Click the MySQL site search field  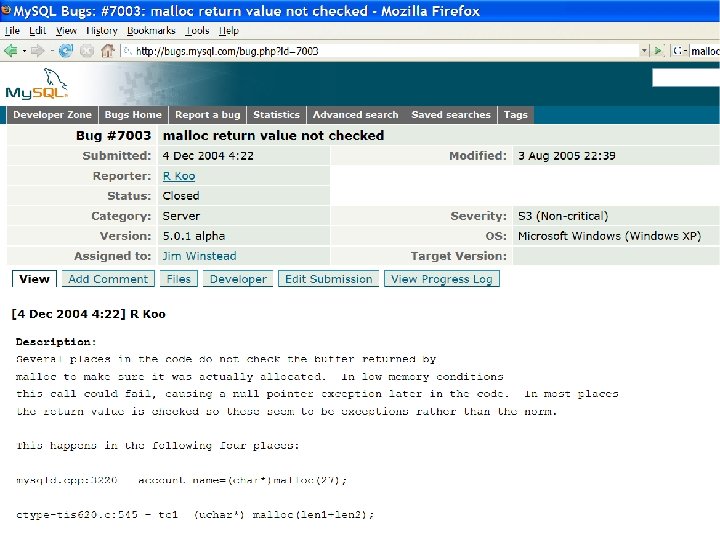686,78
